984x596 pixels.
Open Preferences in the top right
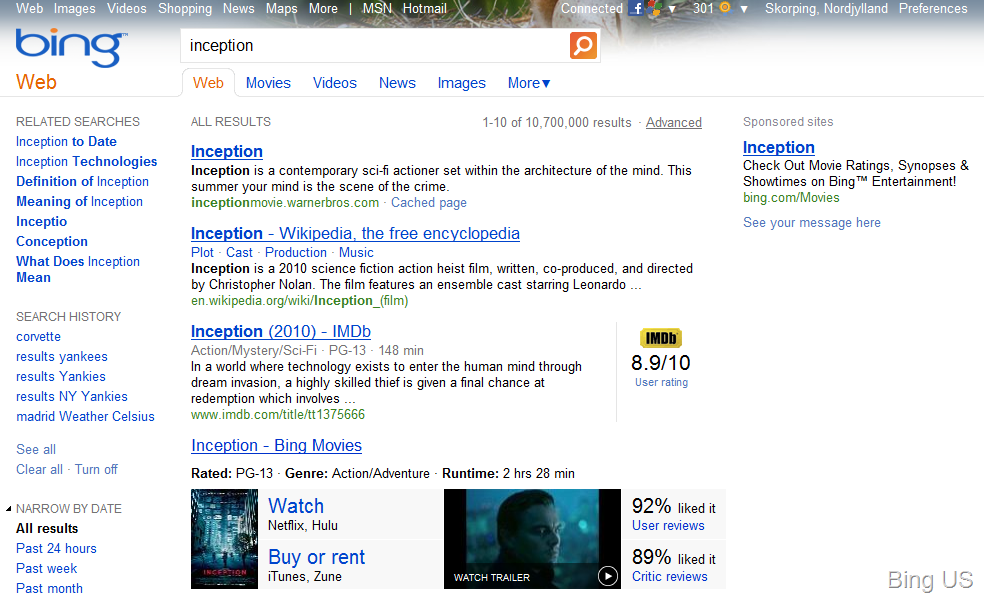tap(933, 9)
